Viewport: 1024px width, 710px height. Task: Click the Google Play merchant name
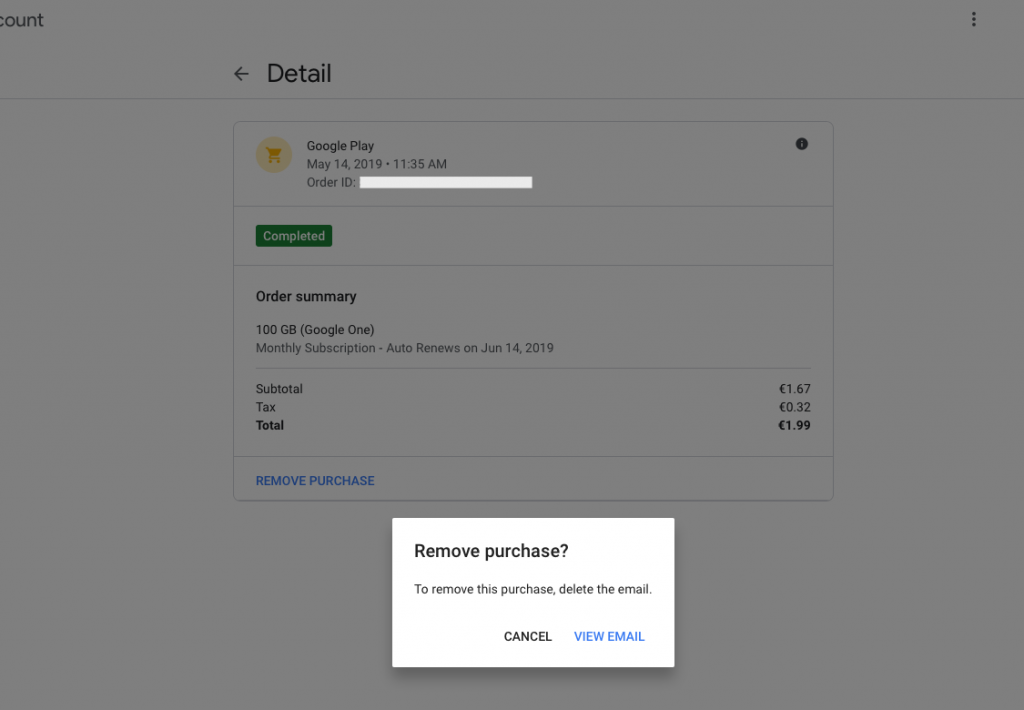click(x=340, y=146)
